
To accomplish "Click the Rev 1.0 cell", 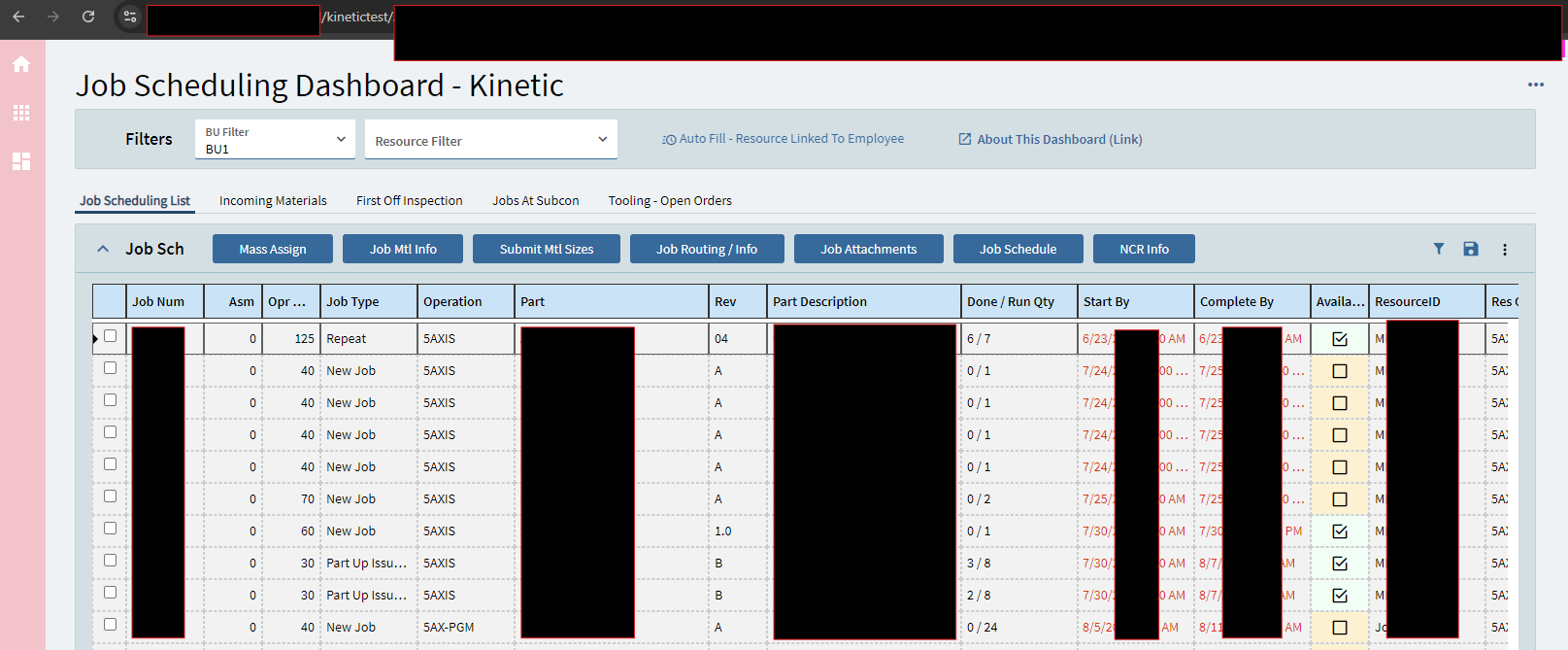I will coord(738,531).
